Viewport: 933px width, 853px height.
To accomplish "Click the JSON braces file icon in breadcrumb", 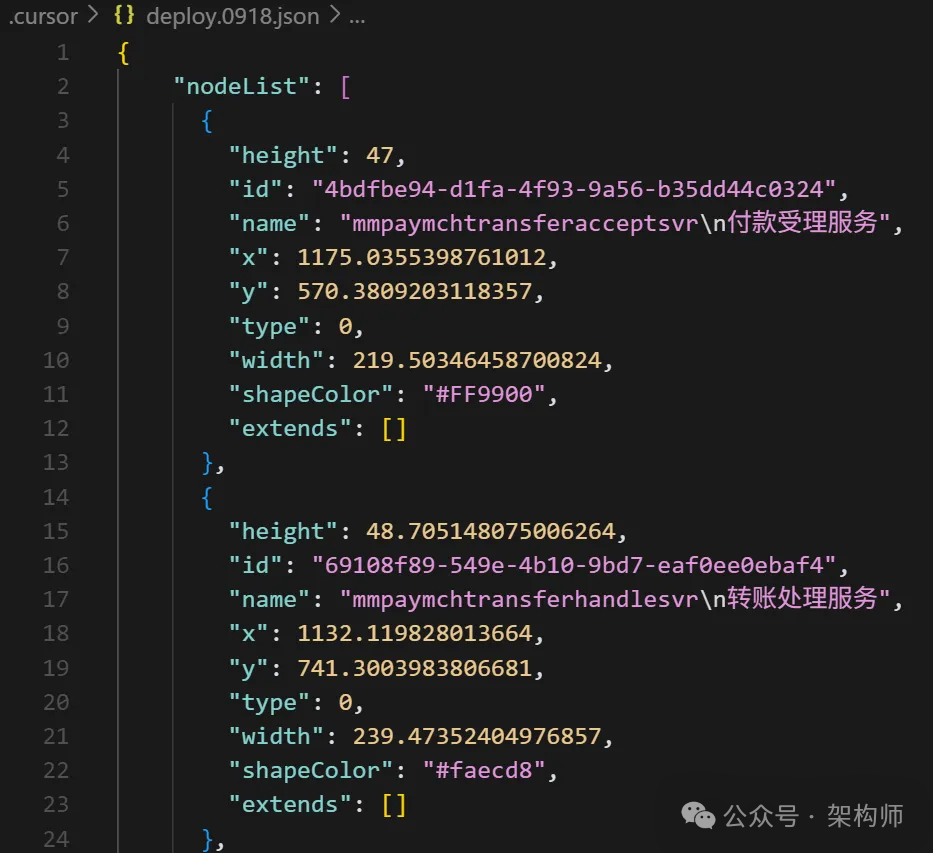I will pyautogui.click(x=124, y=15).
